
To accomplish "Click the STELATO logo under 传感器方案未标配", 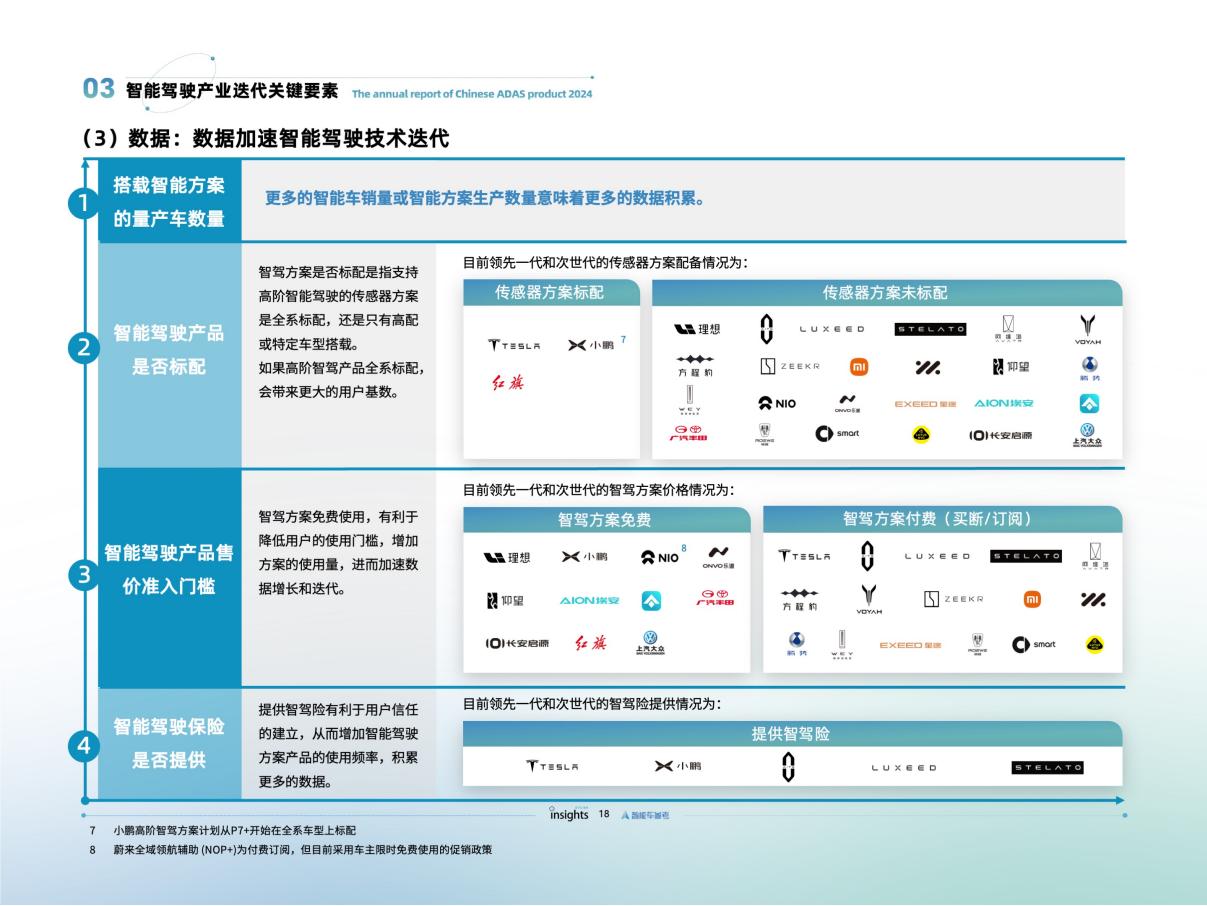I will [x=930, y=329].
